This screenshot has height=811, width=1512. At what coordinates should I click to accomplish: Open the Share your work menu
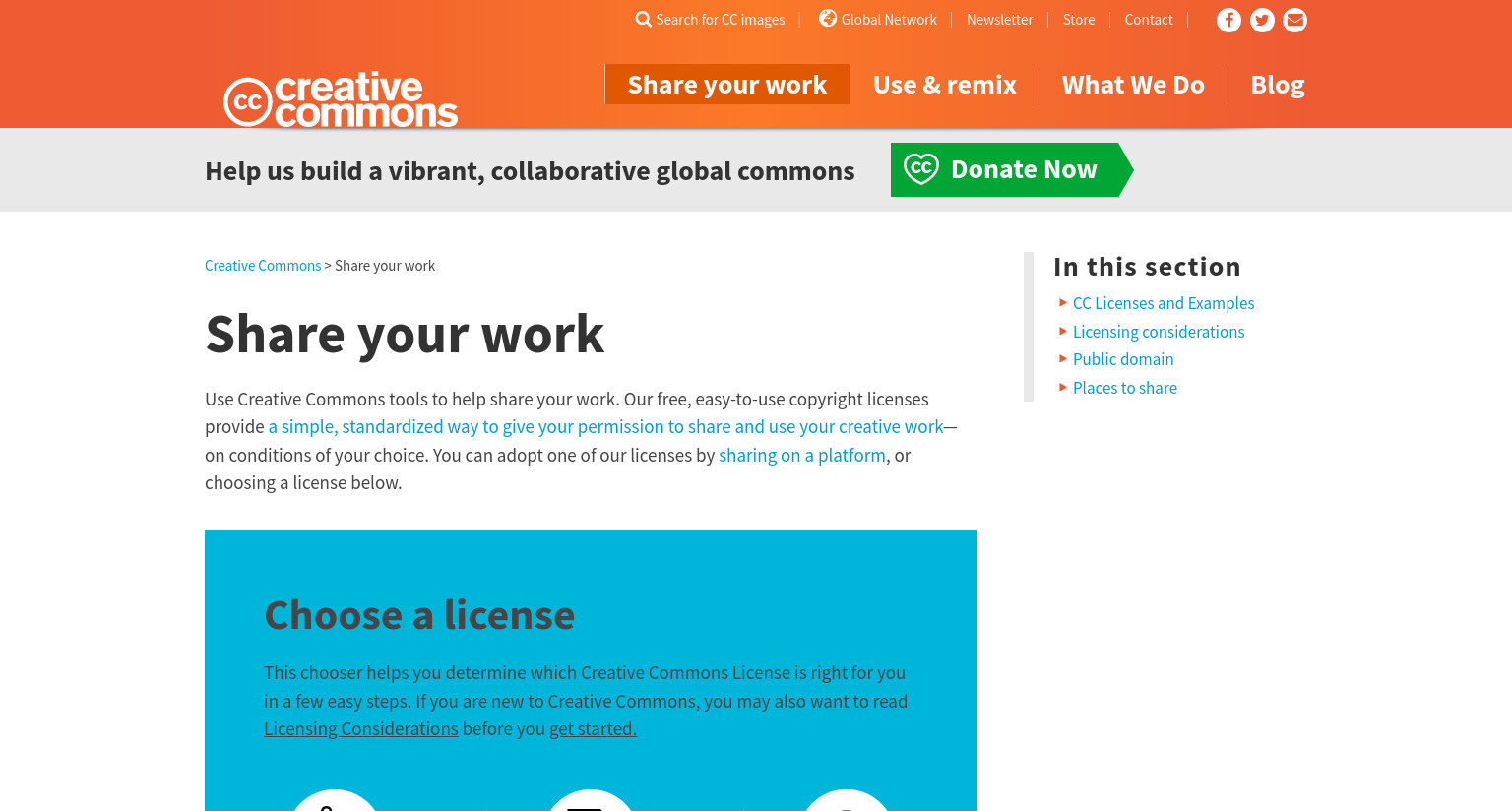click(727, 85)
